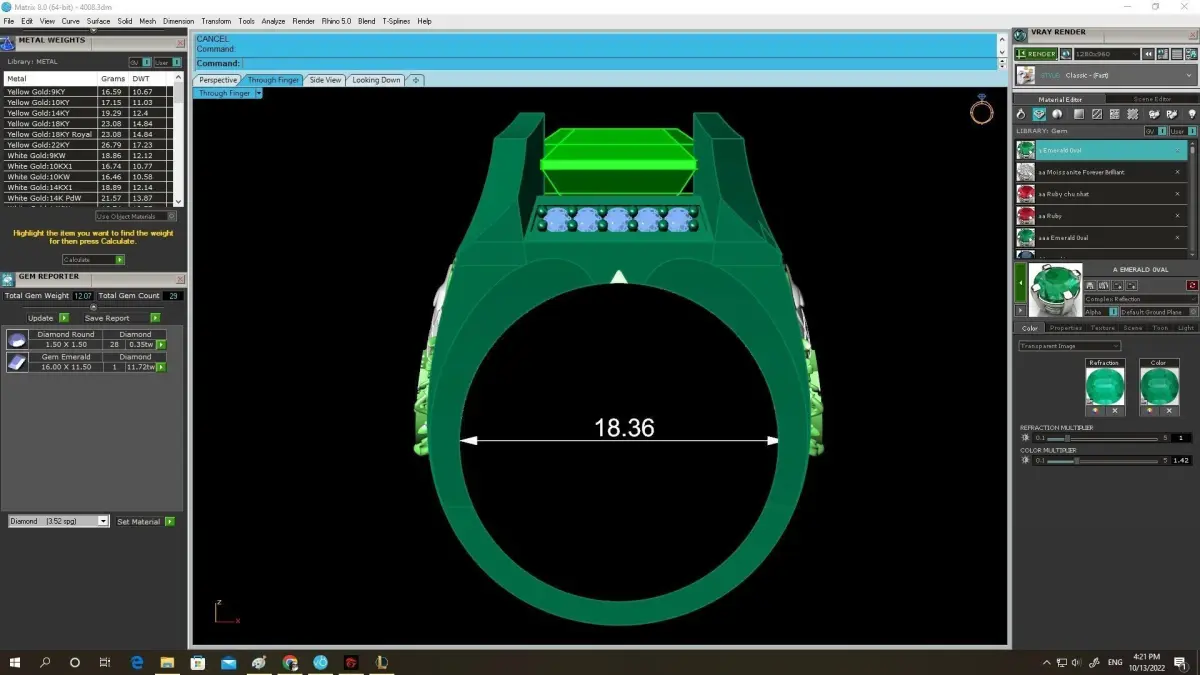This screenshot has width=1200, height=675.
Task: Open Google Chrome from the taskbar
Action: [x=290, y=662]
